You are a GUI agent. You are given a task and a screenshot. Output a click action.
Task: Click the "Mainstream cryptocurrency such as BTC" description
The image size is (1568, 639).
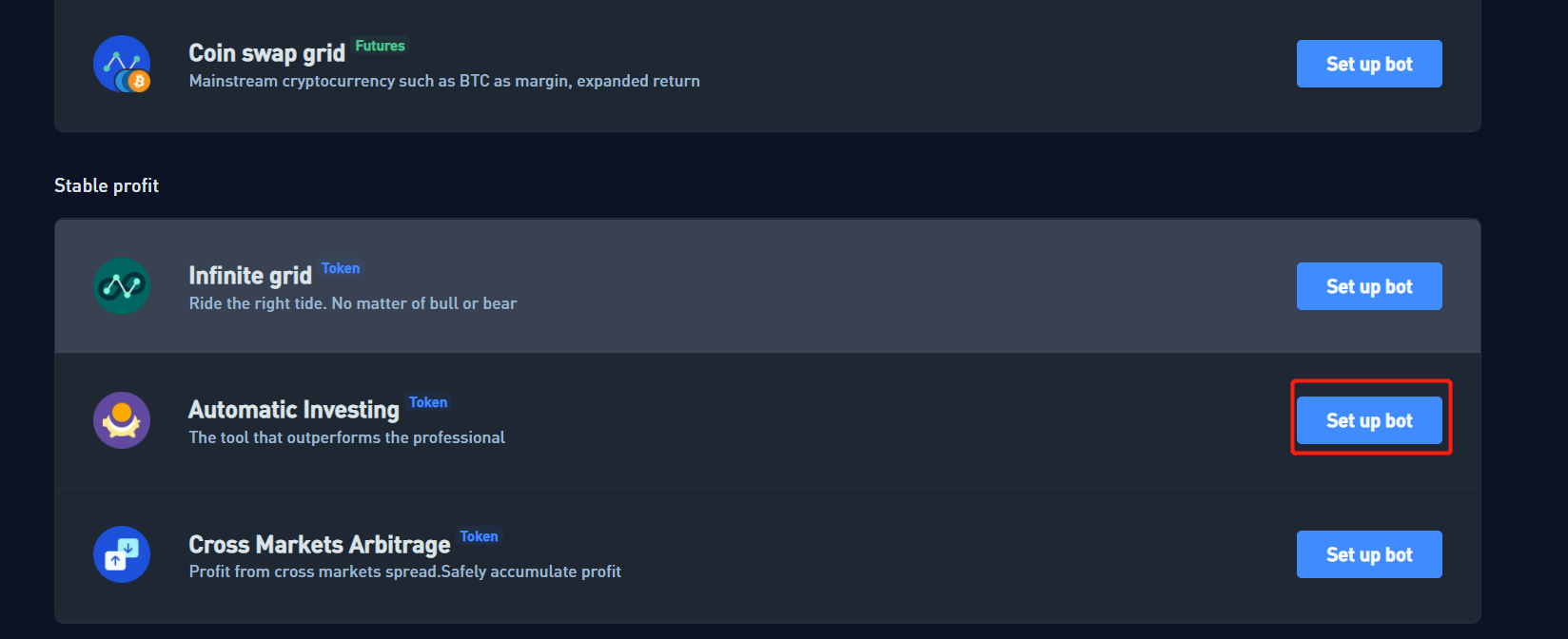coord(444,81)
